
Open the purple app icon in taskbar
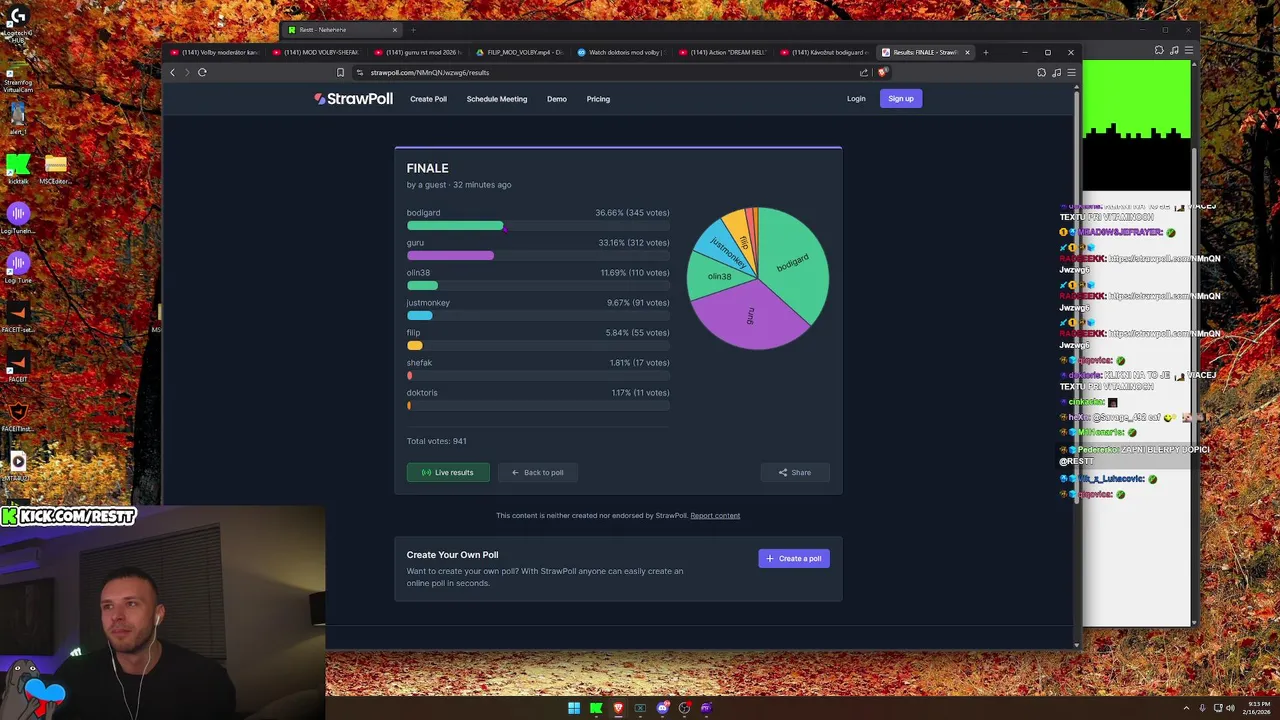point(706,708)
